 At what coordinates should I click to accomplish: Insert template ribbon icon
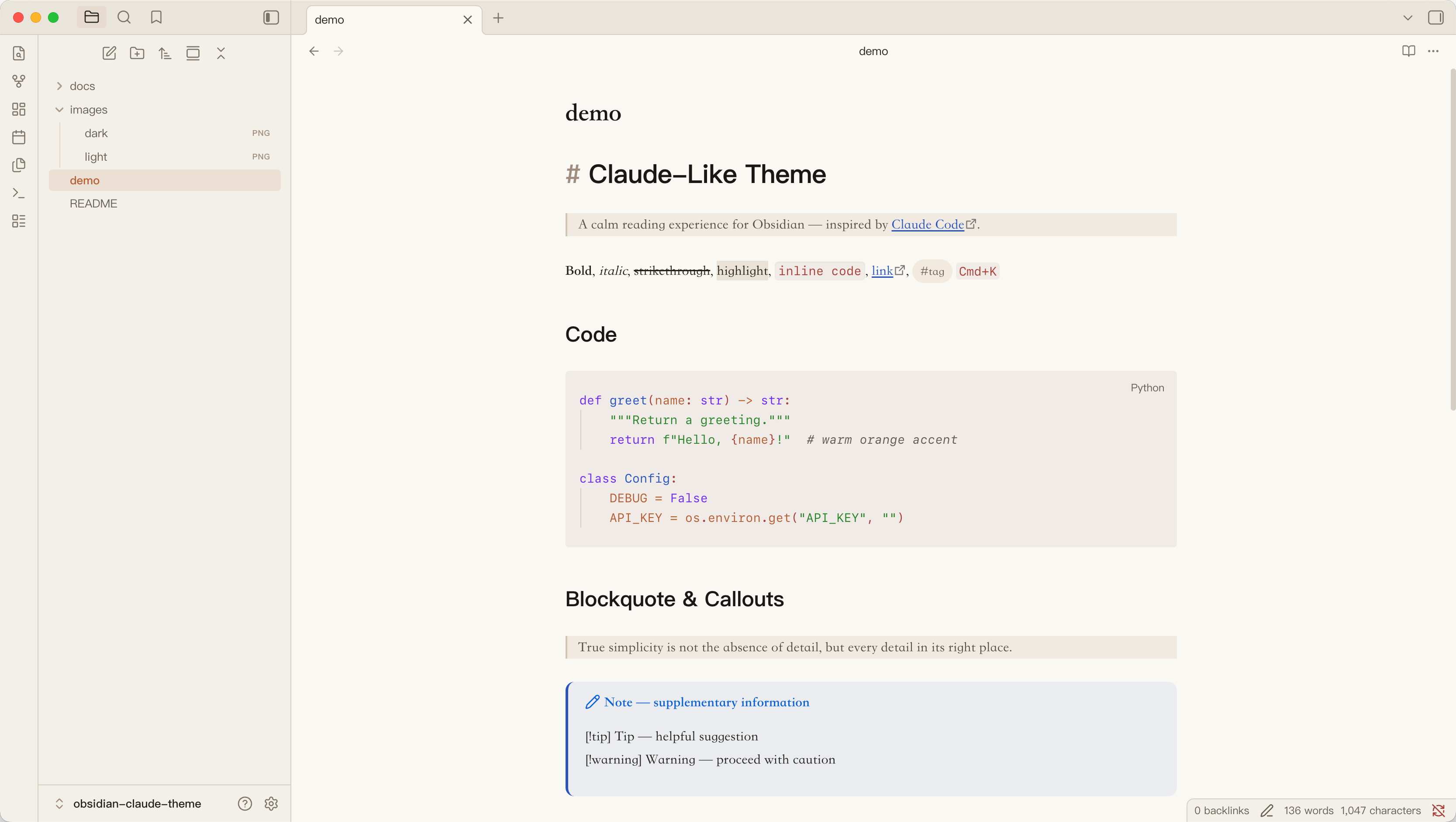click(x=19, y=165)
